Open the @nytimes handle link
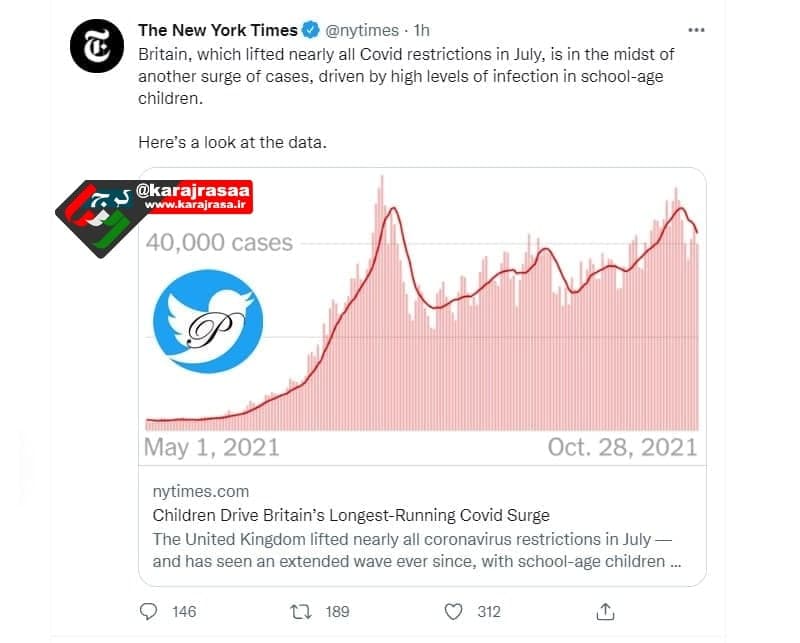Image resolution: width=800 pixels, height=643 pixels. pos(362,30)
